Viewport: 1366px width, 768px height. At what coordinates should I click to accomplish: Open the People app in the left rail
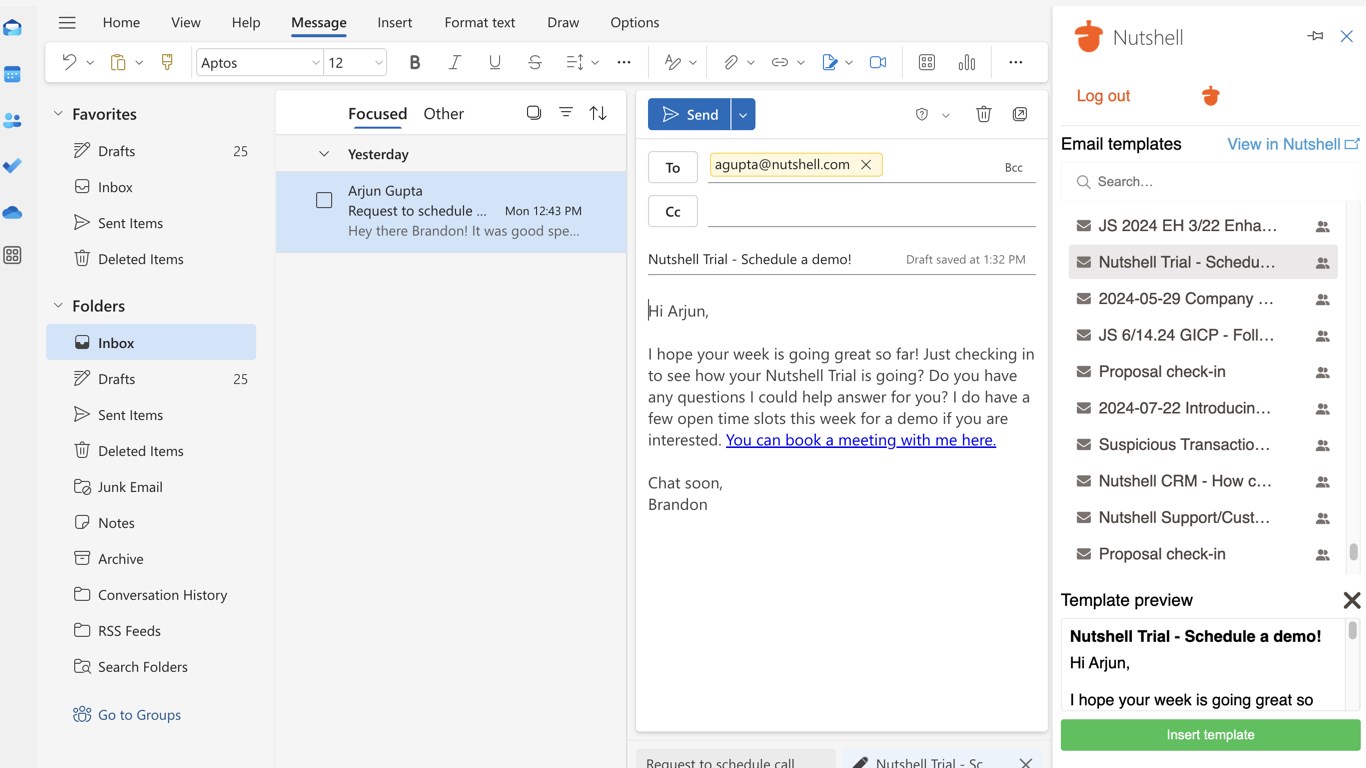(12, 120)
